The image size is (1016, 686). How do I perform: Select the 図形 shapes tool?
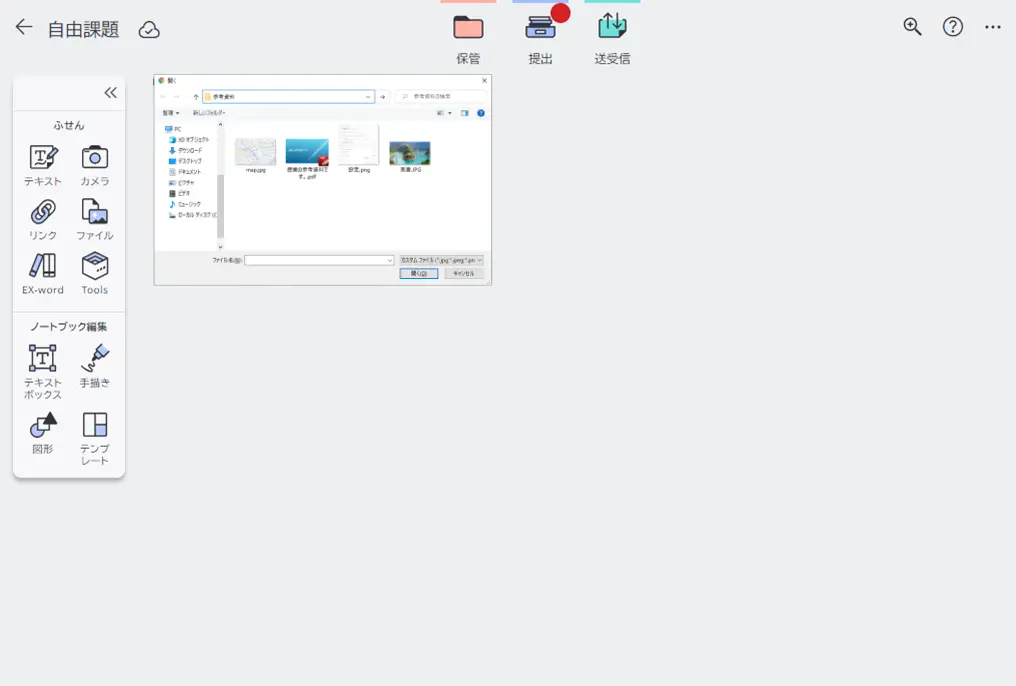pyautogui.click(x=43, y=432)
